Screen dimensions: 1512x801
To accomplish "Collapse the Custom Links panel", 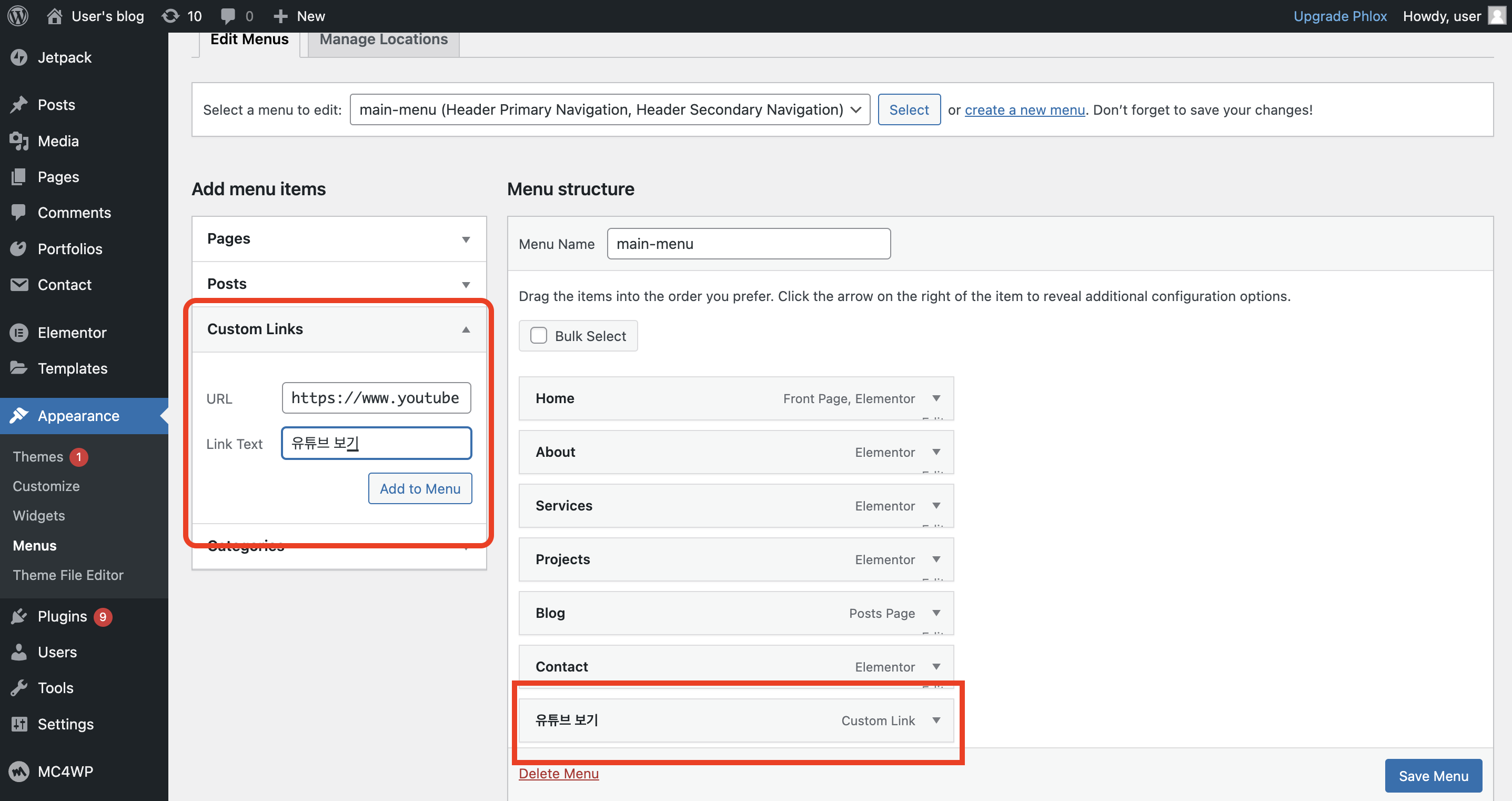I will pyautogui.click(x=466, y=329).
